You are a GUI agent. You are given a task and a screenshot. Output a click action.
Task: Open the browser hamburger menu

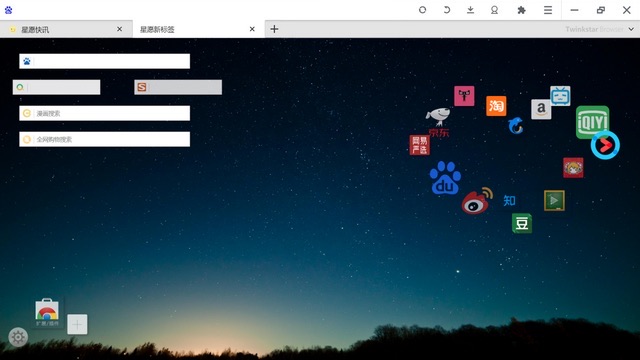click(548, 10)
